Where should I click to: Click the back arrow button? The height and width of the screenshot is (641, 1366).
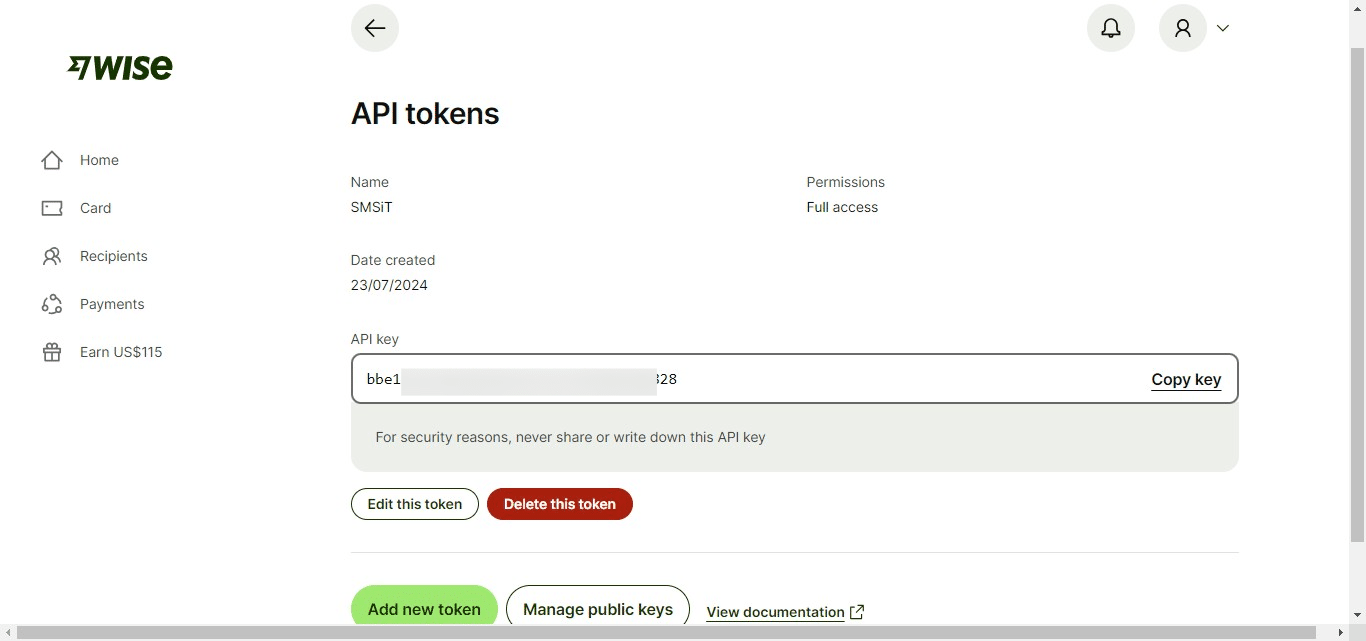[375, 28]
